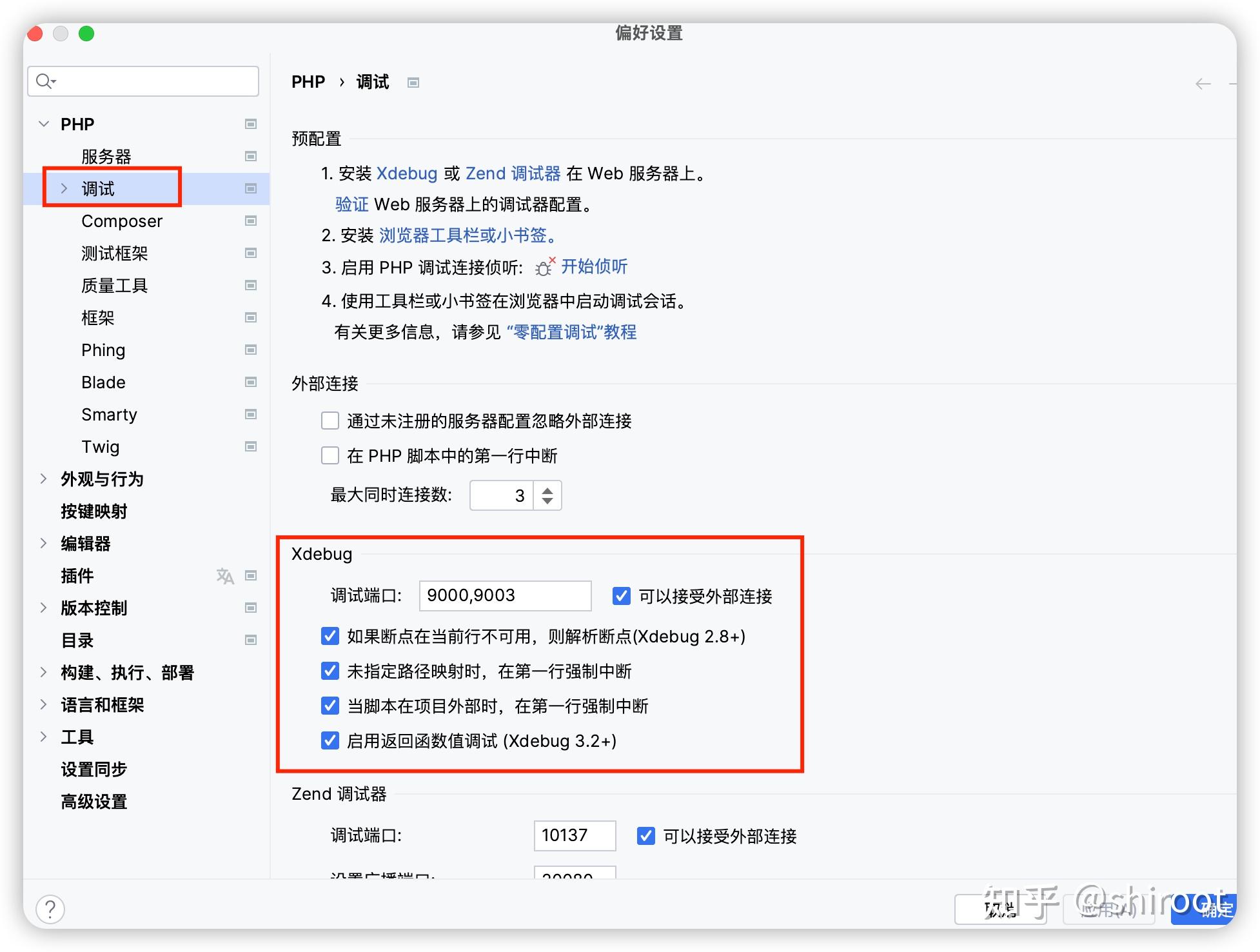Click the translation icon next to 插件
The width and height of the screenshot is (1260, 952).
click(225, 575)
